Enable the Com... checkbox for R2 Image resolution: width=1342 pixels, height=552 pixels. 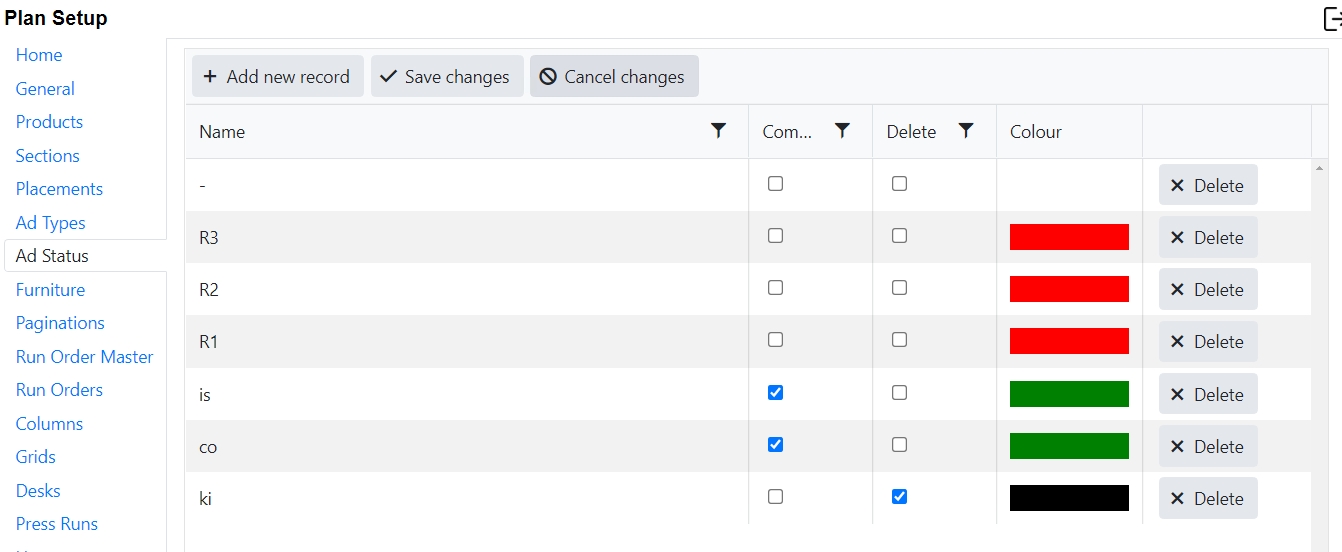(775, 288)
